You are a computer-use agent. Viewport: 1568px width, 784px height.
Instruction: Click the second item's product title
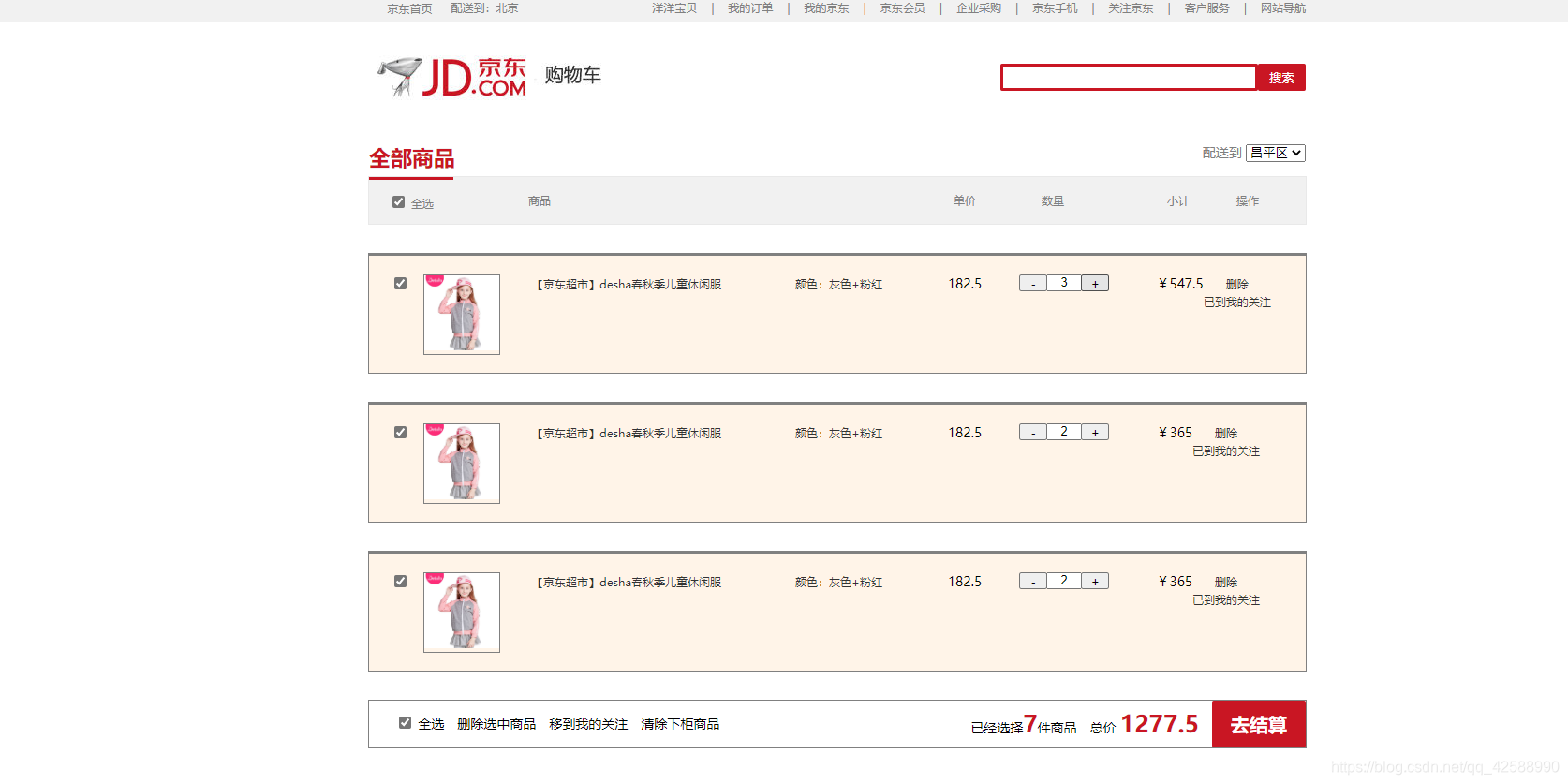tap(629, 434)
